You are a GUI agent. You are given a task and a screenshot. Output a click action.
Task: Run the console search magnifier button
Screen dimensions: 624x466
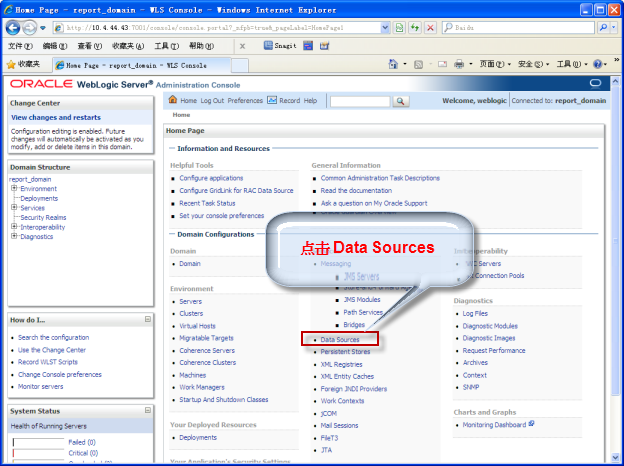pos(401,101)
